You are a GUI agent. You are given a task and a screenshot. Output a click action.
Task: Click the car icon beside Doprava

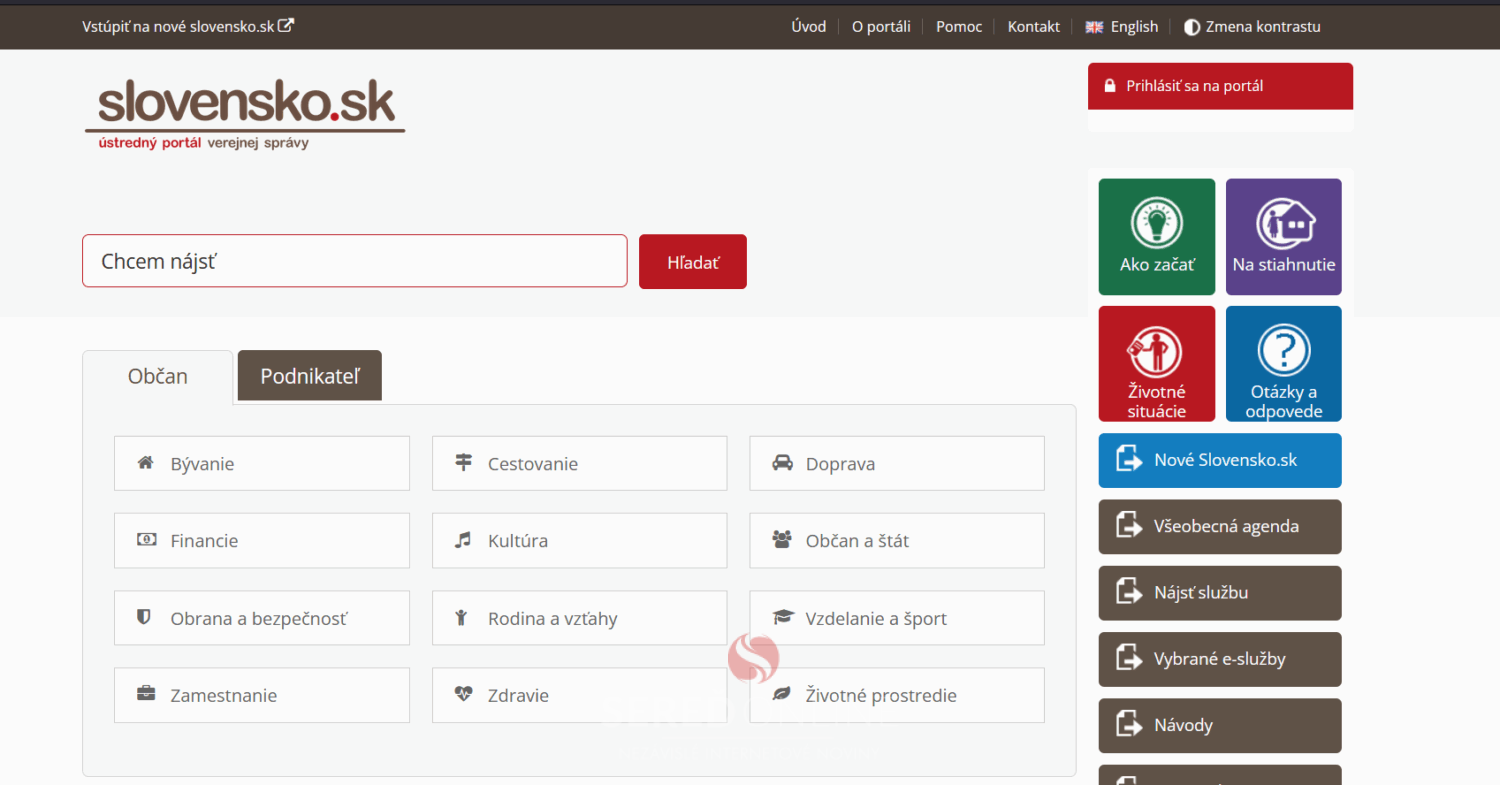pos(781,463)
